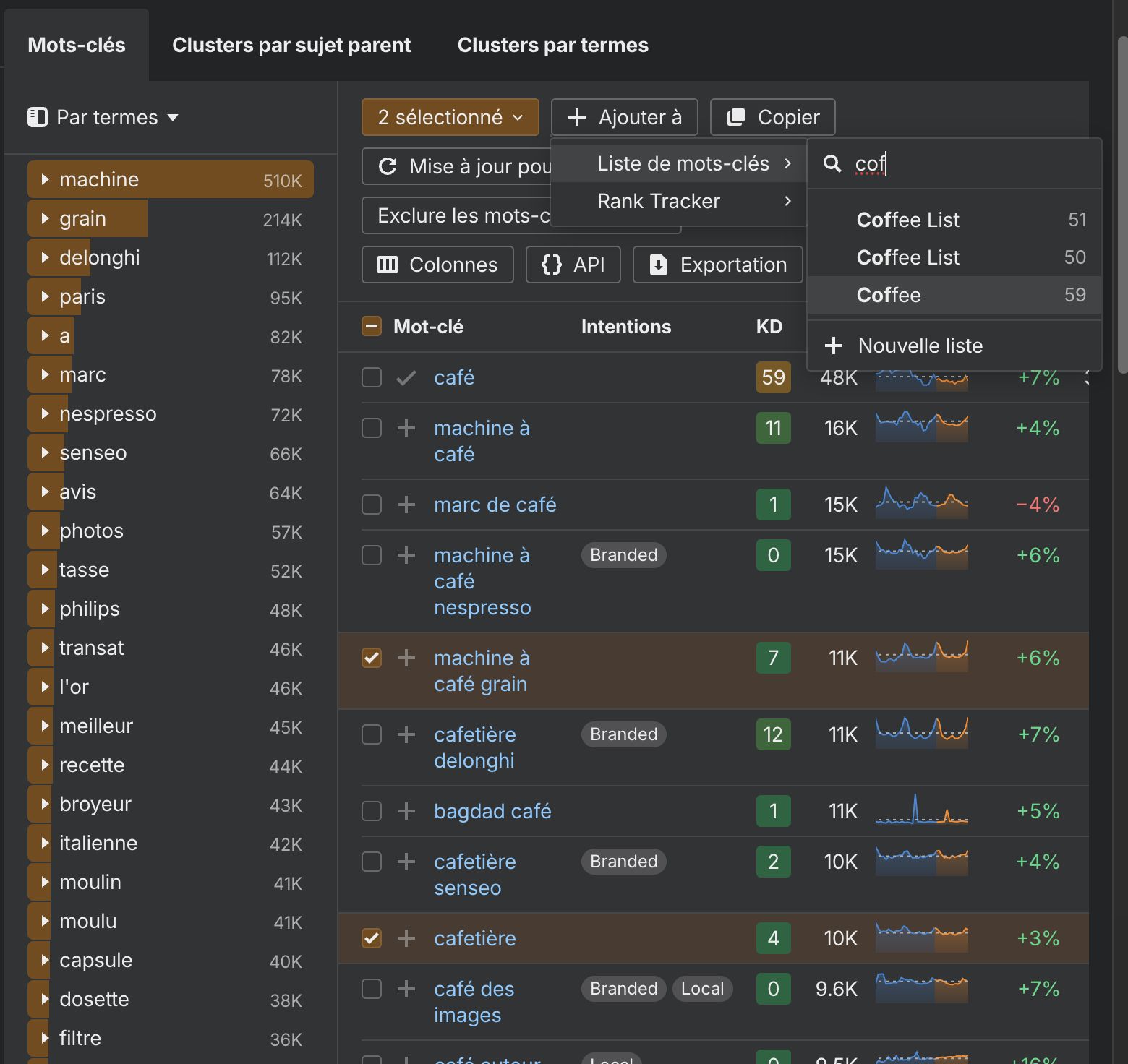This screenshot has width=1128, height=1064.
Task: Click the download icon on the Exportation button
Action: point(658,265)
